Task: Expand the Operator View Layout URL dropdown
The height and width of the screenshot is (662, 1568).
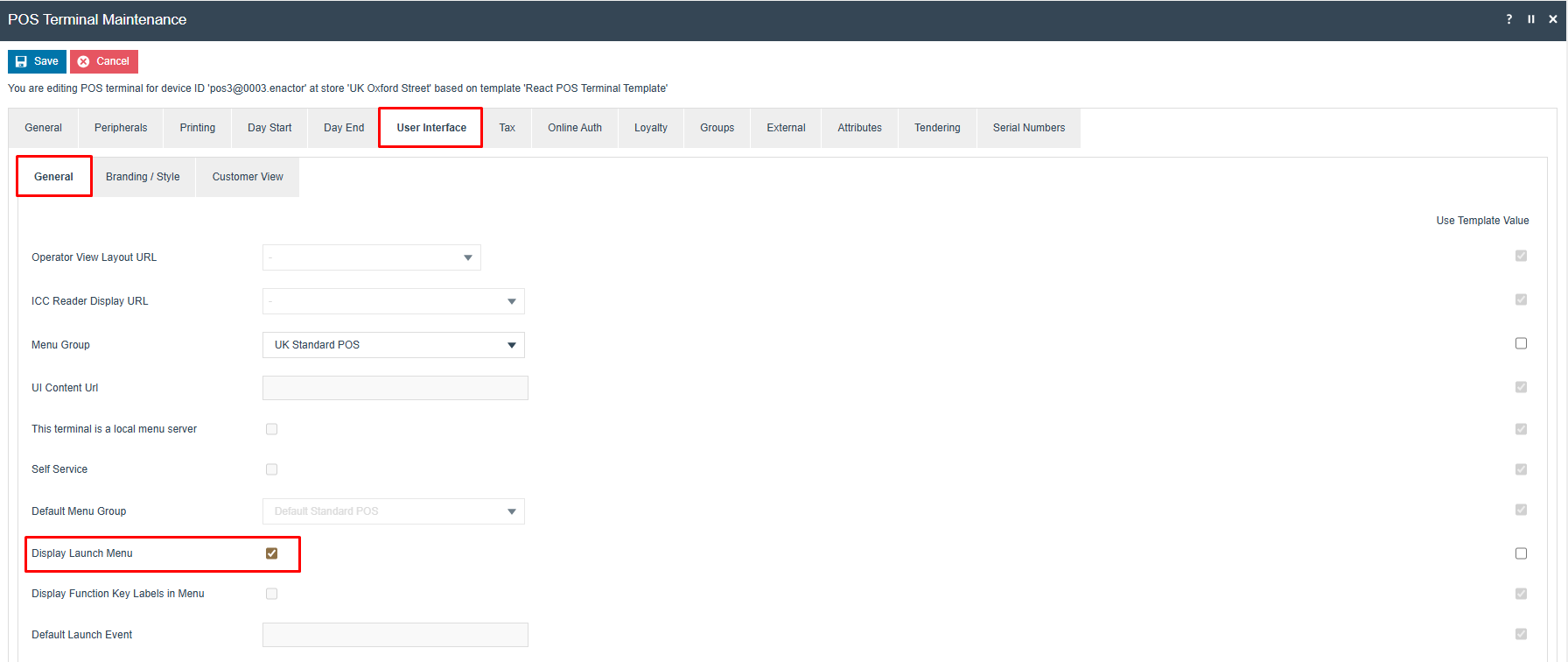Action: tap(371, 257)
